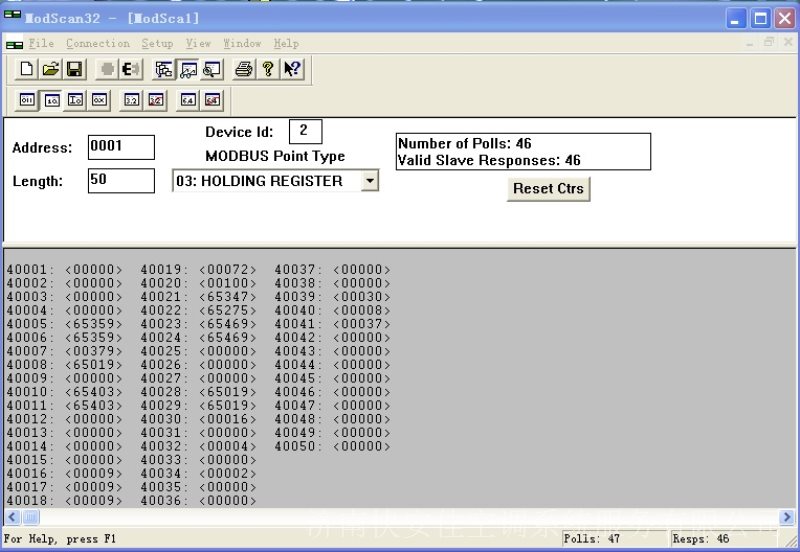Click the horizontal scrollbar right arrow
This screenshot has height=552, width=800.
[x=787, y=517]
